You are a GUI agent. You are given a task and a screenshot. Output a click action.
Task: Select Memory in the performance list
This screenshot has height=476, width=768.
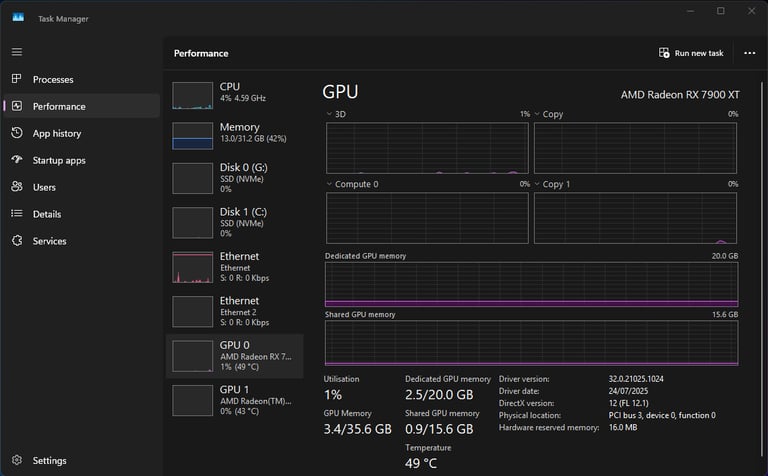click(x=234, y=134)
